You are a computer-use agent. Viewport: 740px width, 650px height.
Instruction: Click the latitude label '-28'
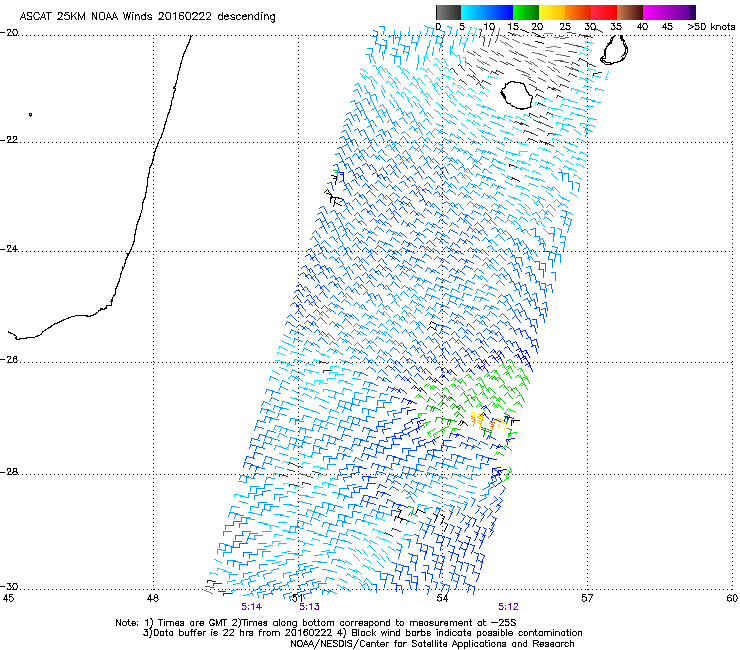click(x=9, y=472)
